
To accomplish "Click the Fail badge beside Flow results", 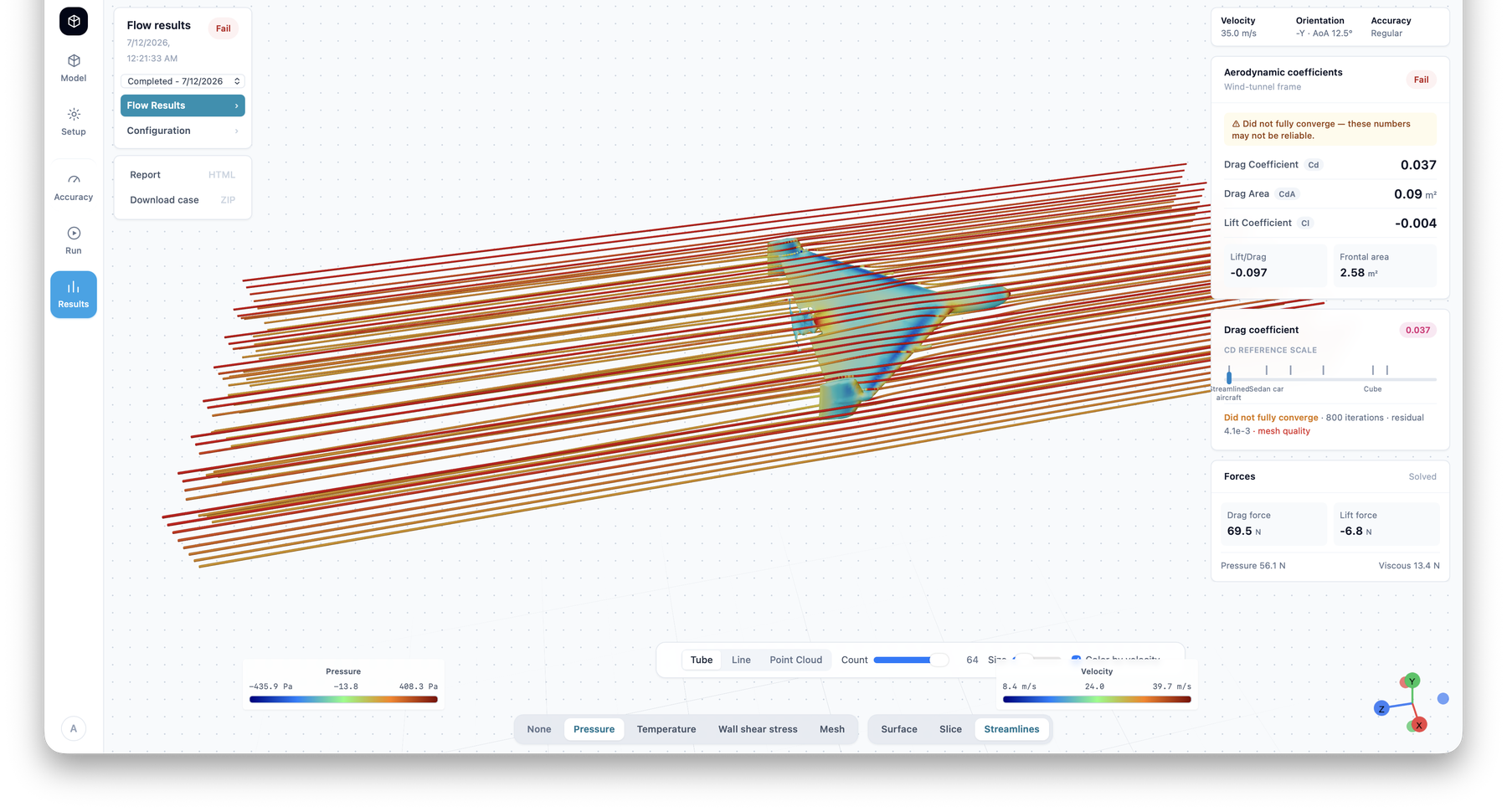I will (224, 28).
